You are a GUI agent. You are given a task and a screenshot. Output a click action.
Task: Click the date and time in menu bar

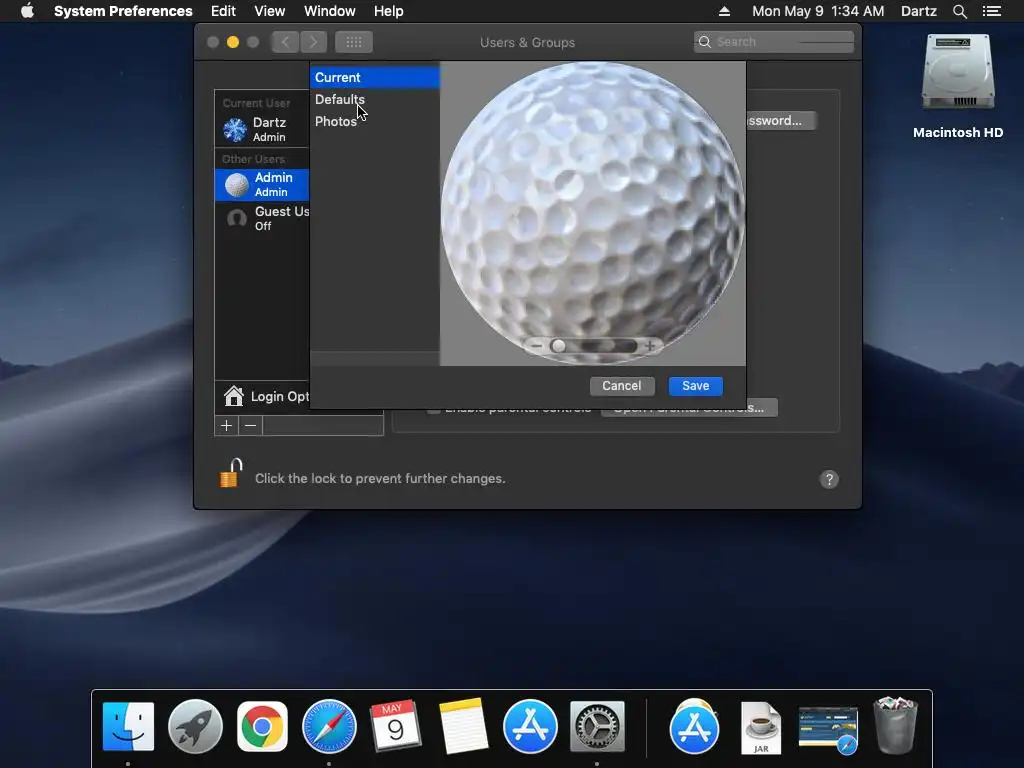point(818,11)
